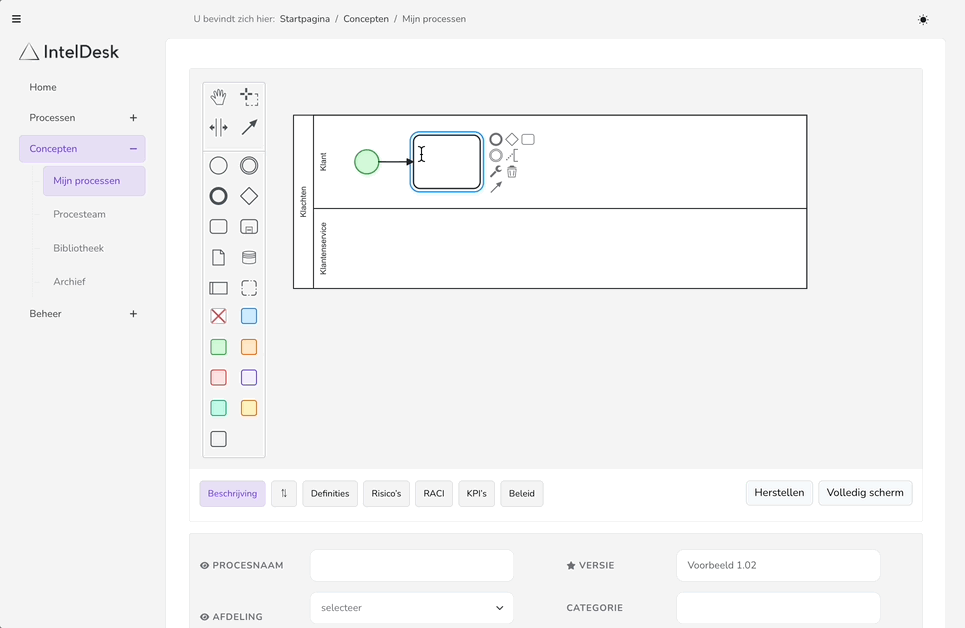Select the space tool

(x=218, y=127)
